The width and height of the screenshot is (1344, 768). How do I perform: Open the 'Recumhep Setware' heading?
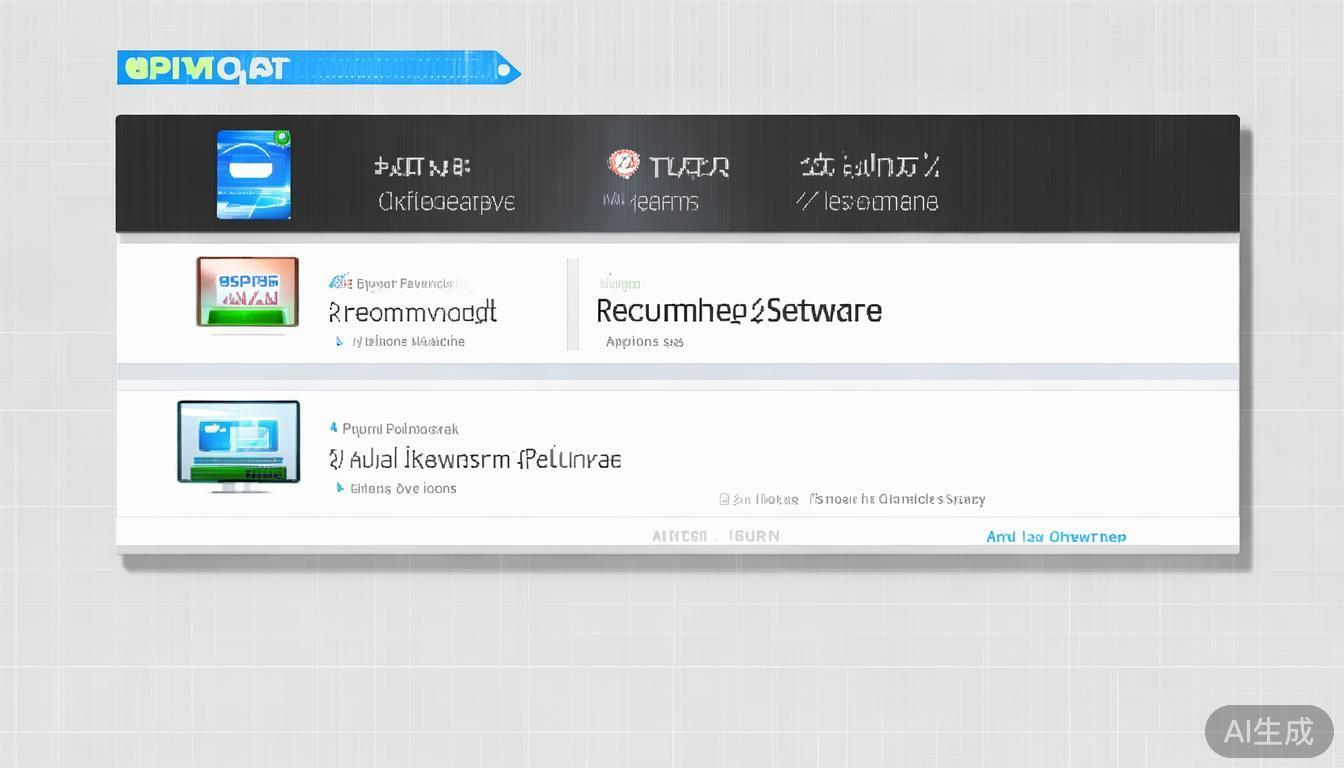click(738, 311)
